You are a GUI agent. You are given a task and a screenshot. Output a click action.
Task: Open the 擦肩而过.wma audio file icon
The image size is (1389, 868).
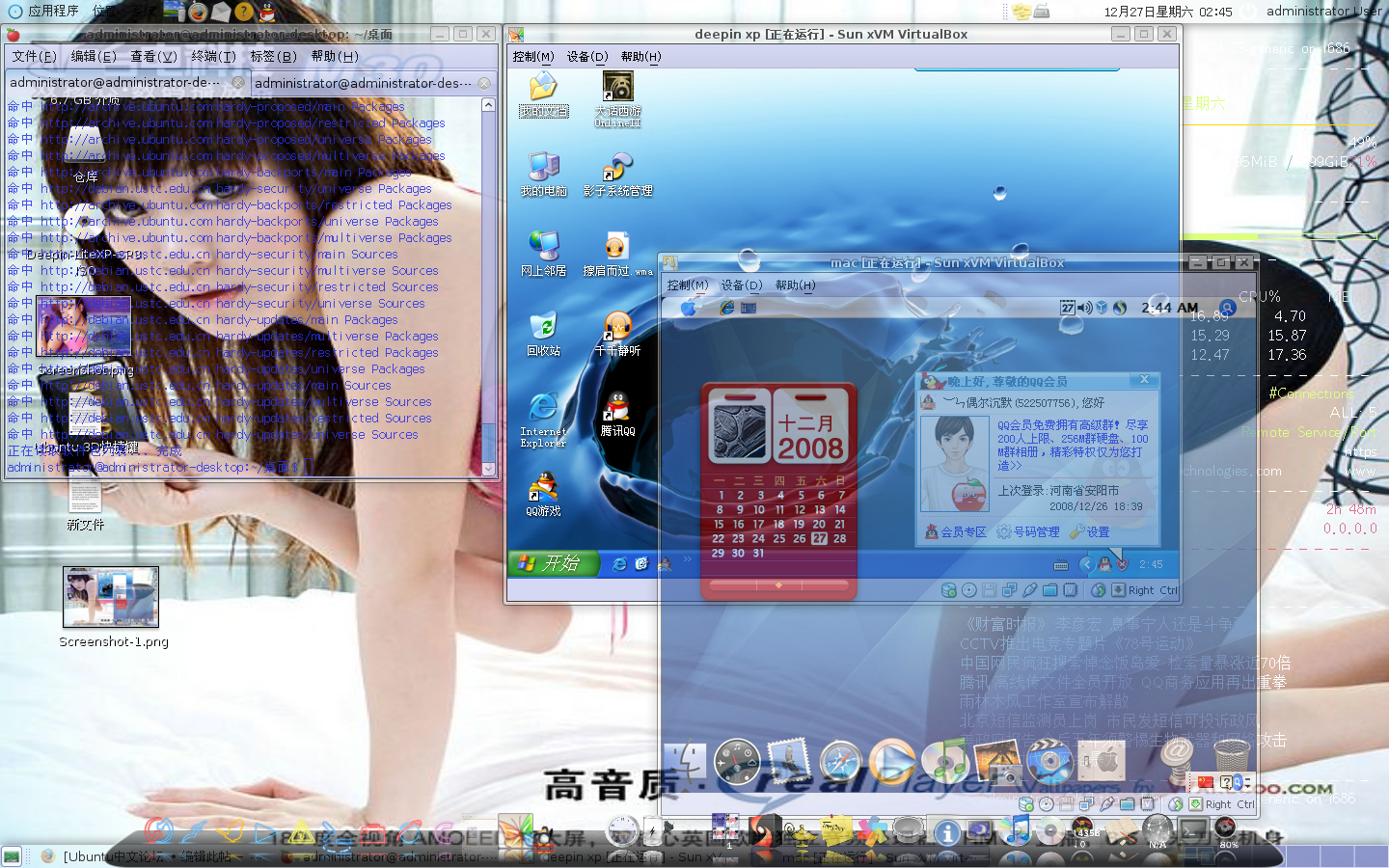tap(617, 255)
